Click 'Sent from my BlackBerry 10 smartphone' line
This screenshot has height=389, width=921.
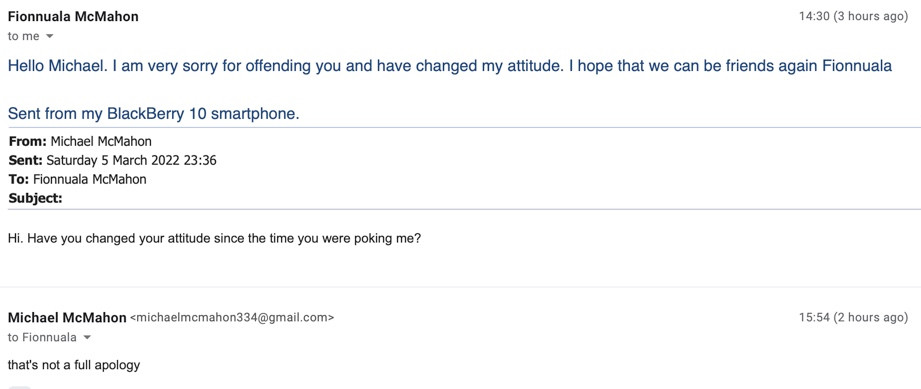coord(154,113)
